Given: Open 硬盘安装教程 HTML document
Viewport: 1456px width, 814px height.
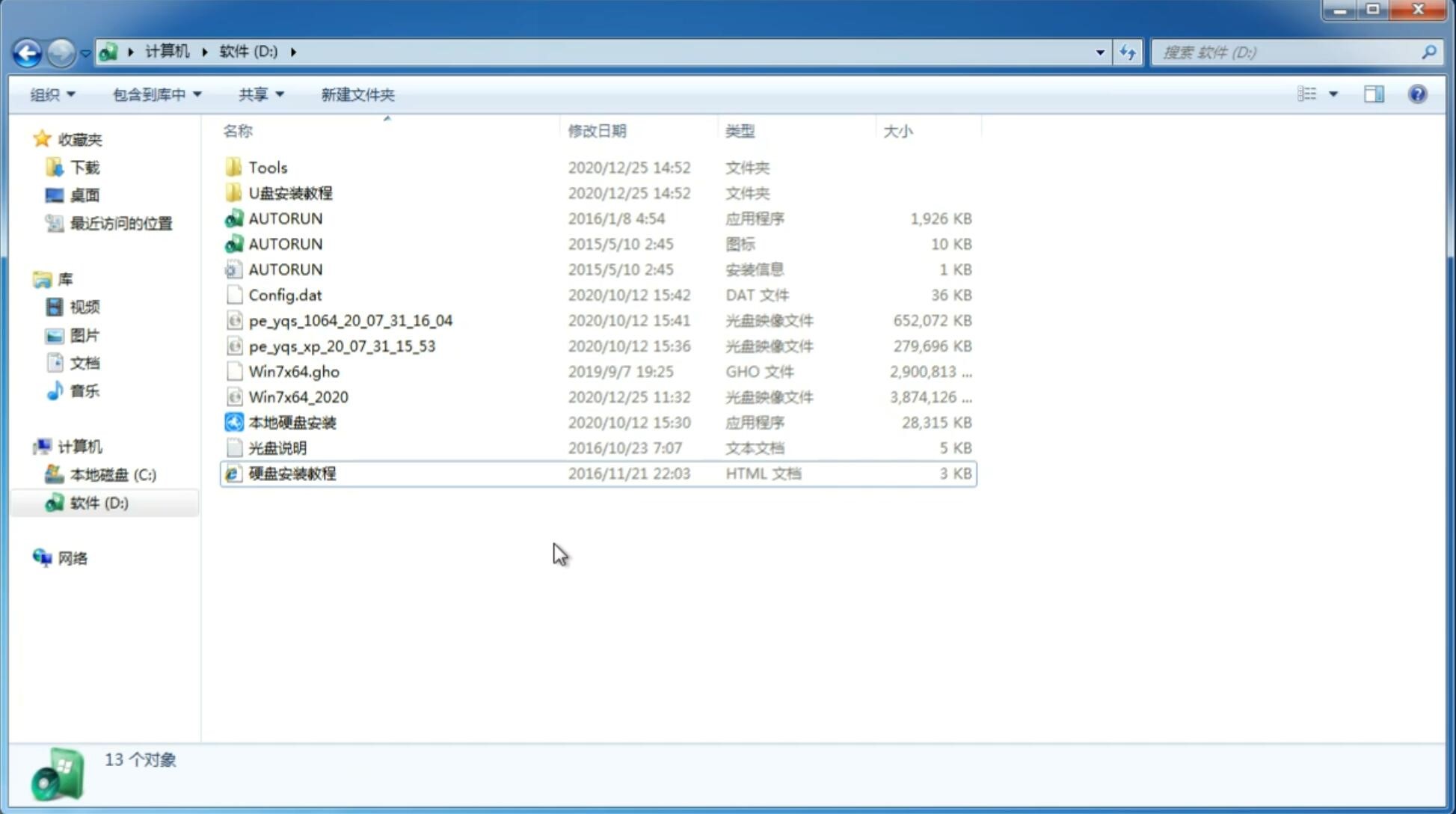Looking at the screenshot, I should pos(291,473).
